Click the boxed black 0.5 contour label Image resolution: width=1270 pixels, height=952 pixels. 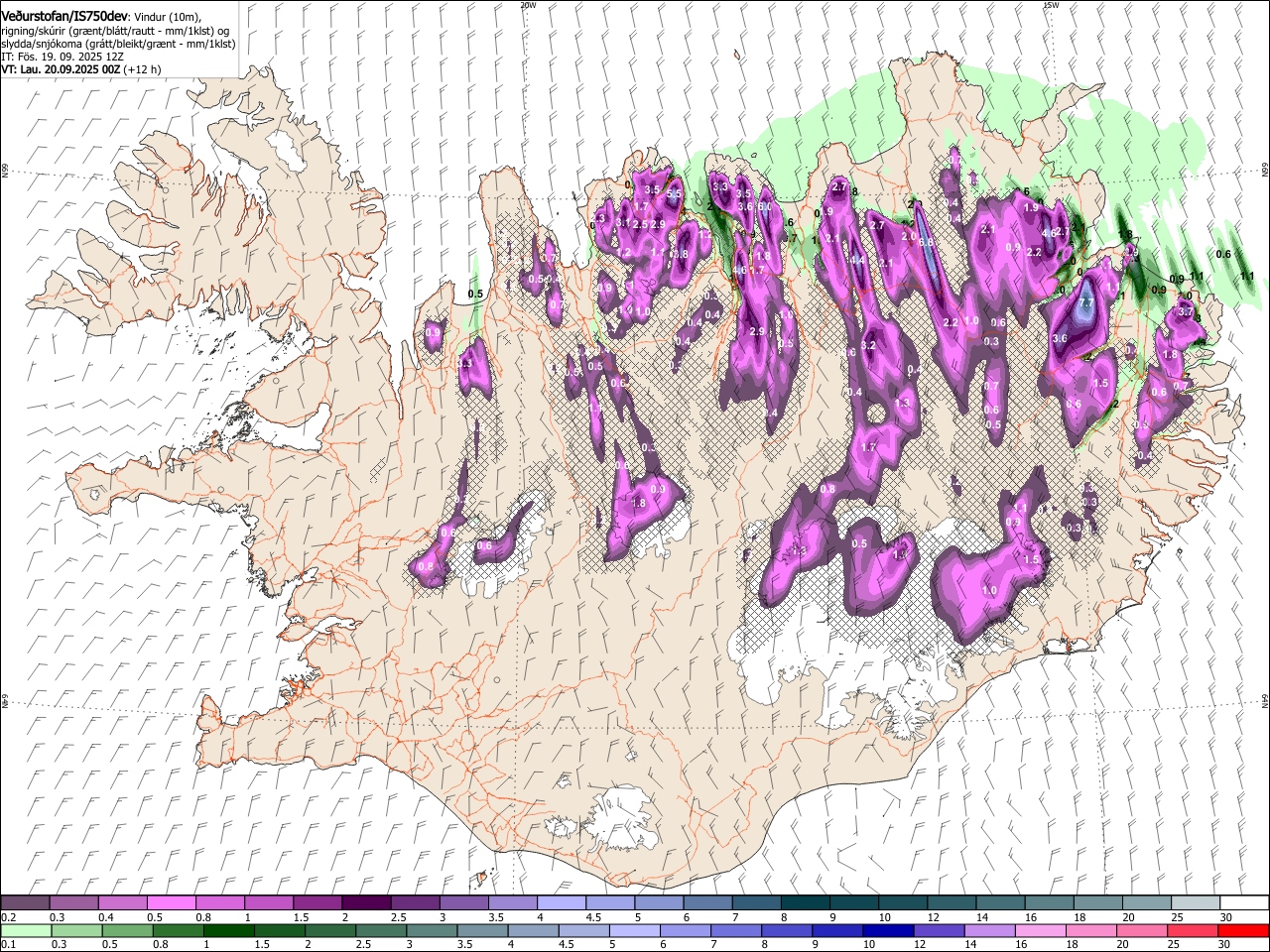point(475,294)
